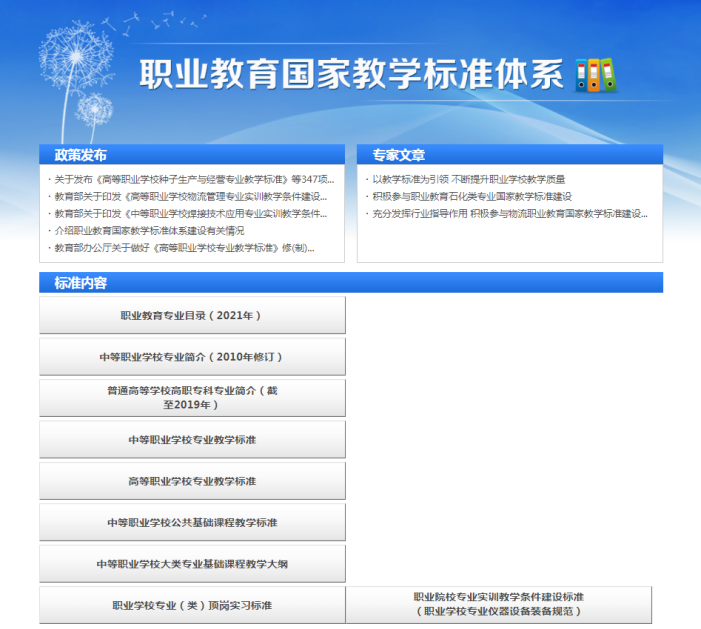Select 高等职业学校专业教学标准 button
Screen dimensions: 701x629
(192, 481)
